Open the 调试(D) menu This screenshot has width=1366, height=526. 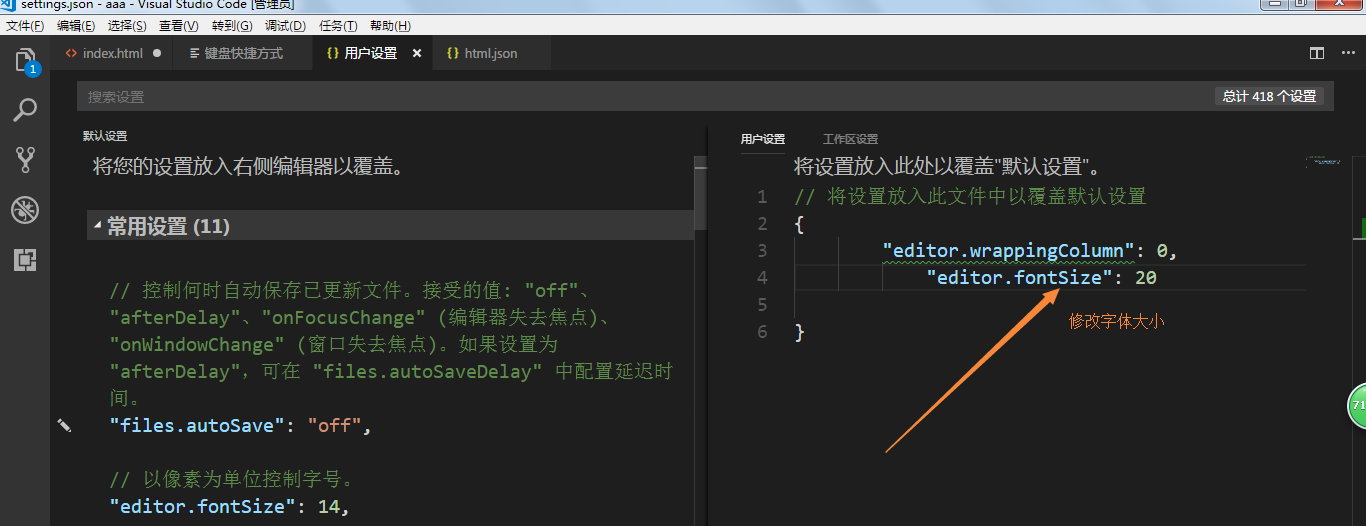click(x=285, y=26)
